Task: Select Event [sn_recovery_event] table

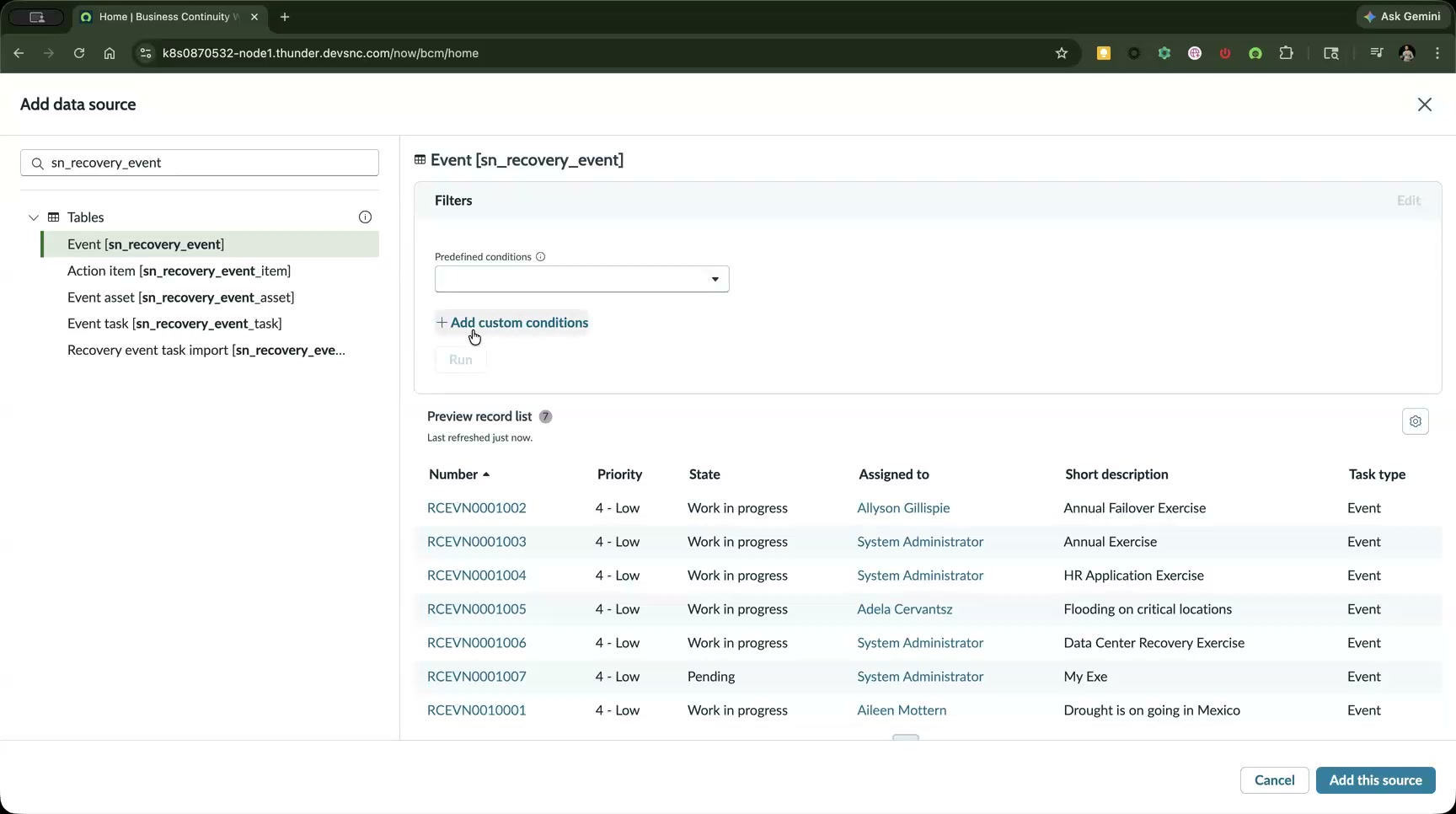Action: 210,244
